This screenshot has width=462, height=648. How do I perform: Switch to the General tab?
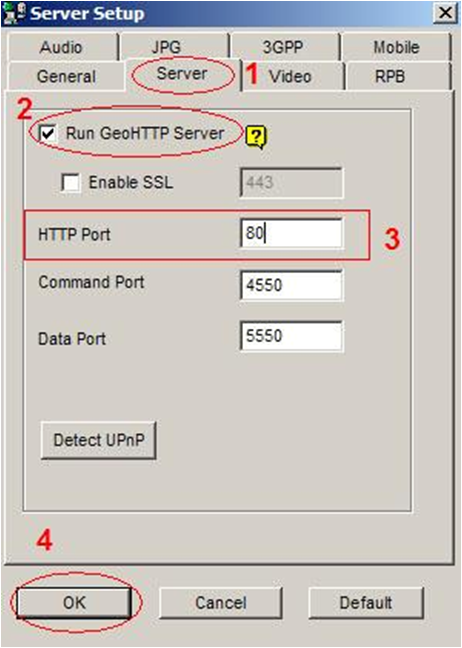pos(66,76)
